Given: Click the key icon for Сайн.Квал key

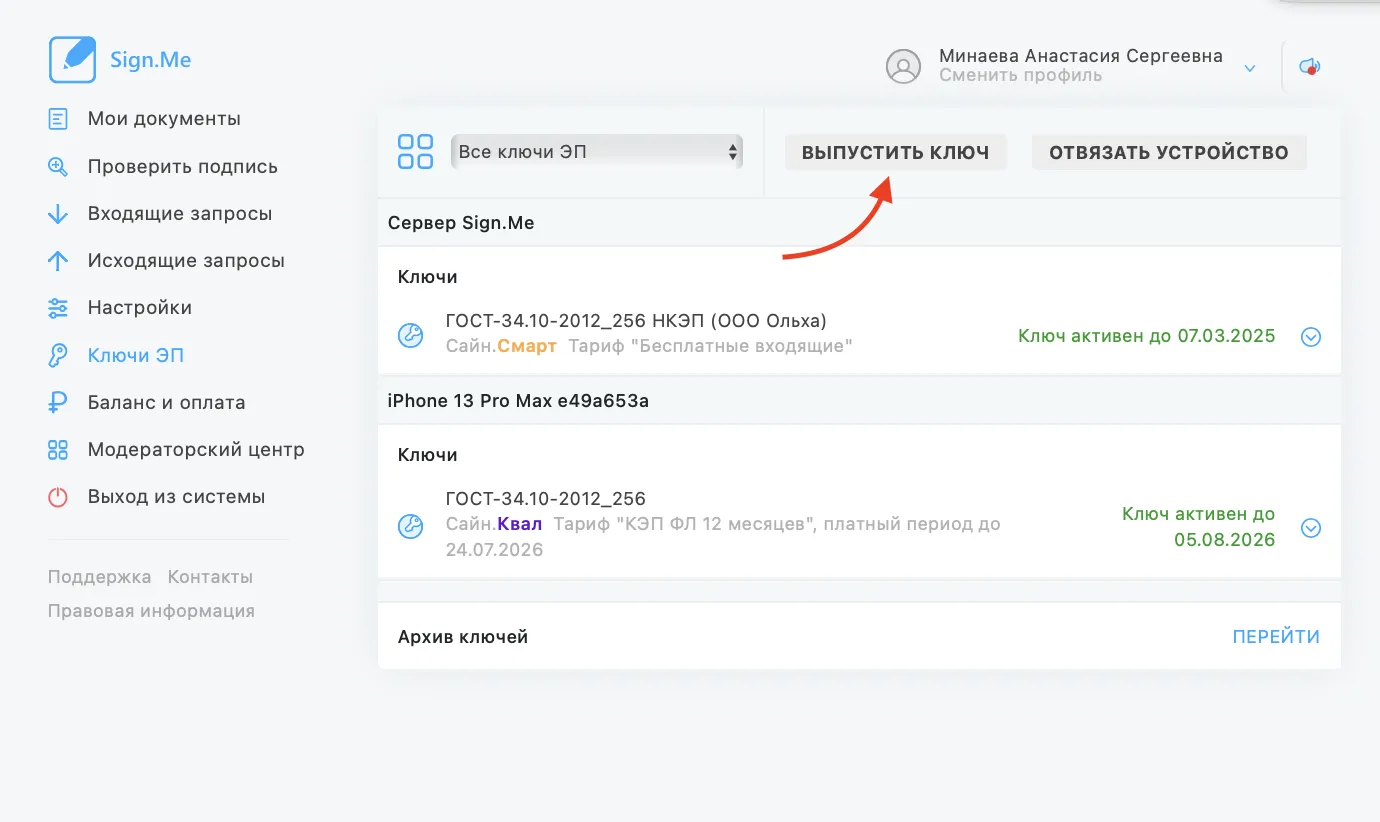Looking at the screenshot, I should click(411, 526).
